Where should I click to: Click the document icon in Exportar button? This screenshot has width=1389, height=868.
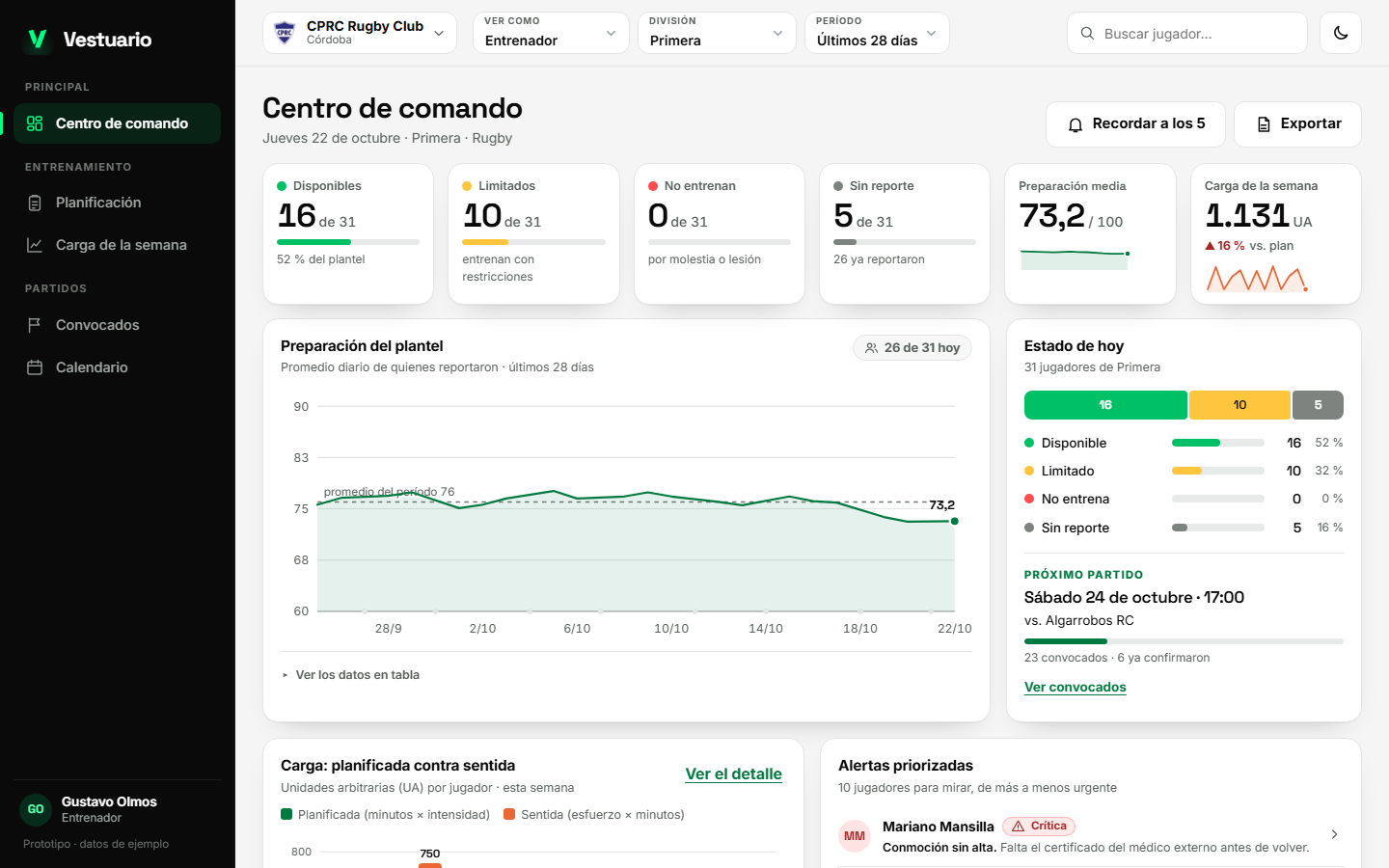click(1264, 124)
